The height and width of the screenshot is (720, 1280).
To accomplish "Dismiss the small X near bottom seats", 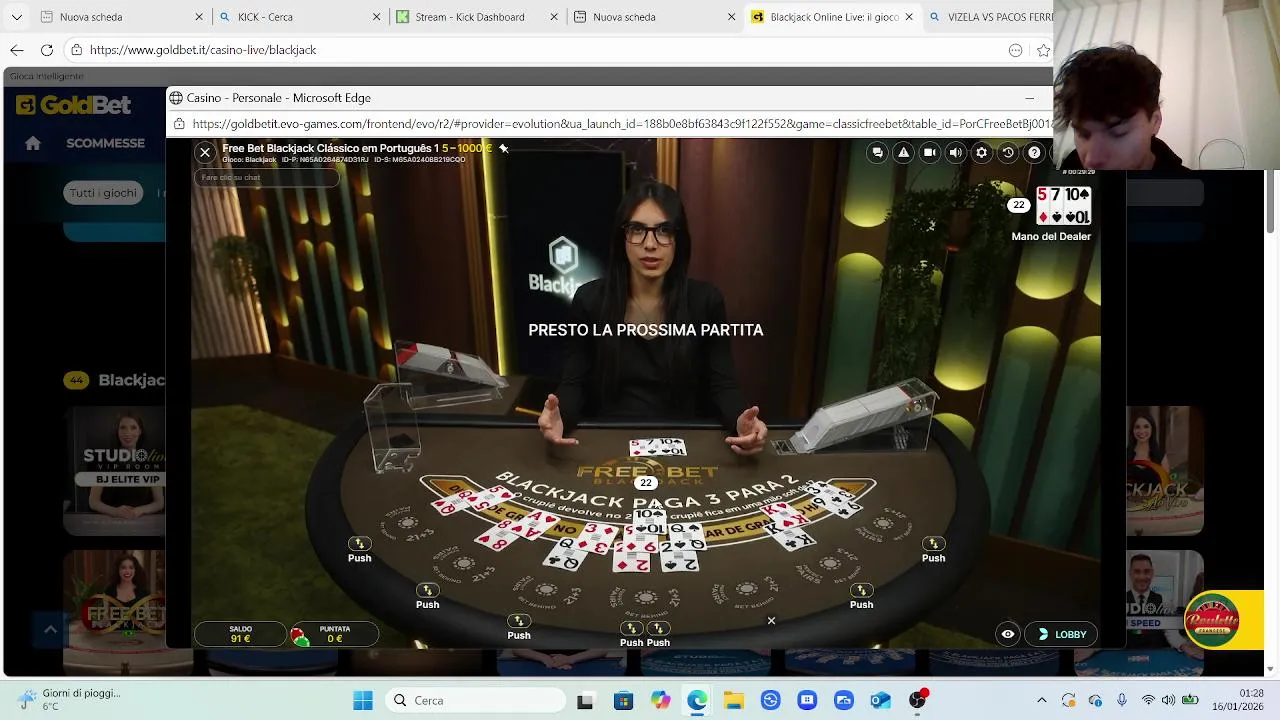I will [x=771, y=621].
